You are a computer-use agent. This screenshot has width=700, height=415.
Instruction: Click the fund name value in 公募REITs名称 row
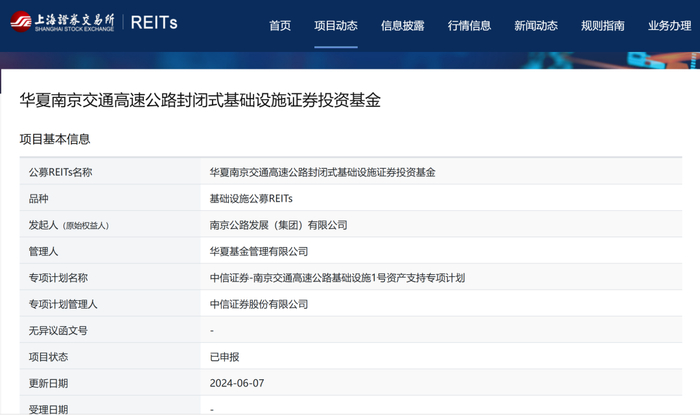(x=322, y=173)
